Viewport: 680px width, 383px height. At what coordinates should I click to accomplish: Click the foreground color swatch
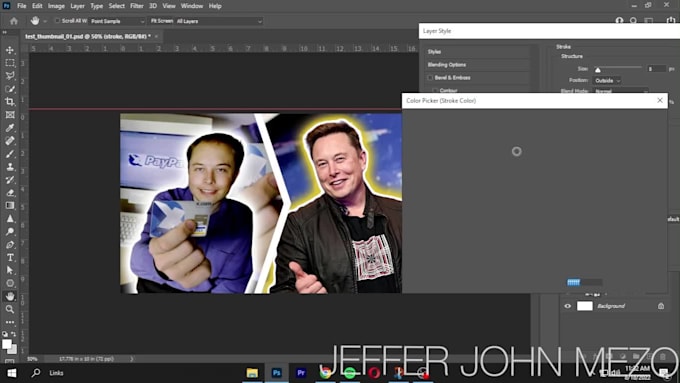7,344
